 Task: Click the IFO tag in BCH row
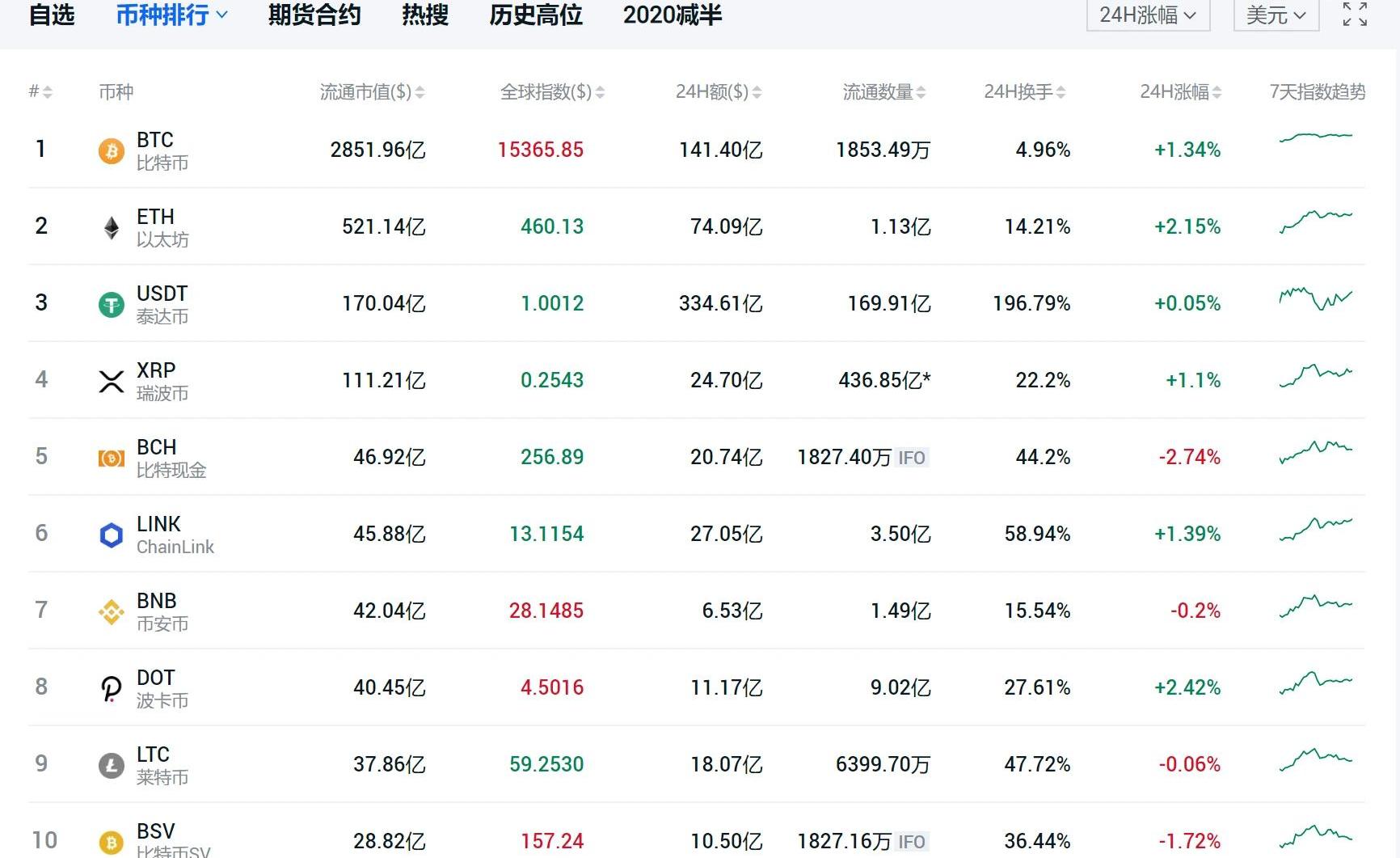(912, 458)
